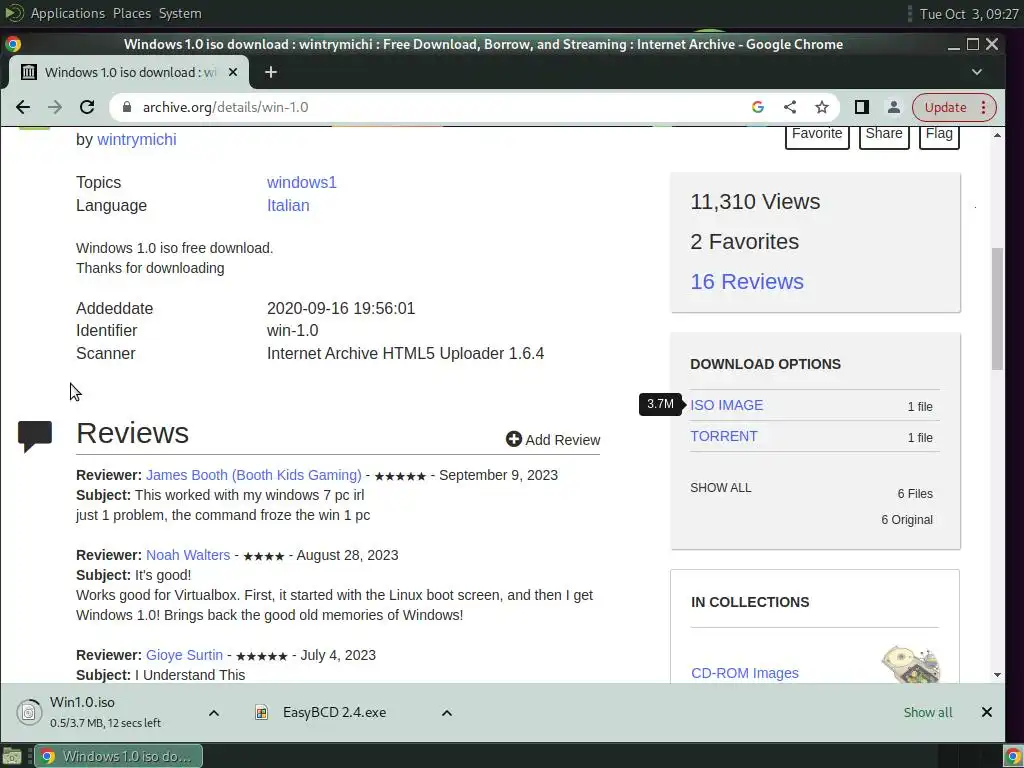Viewport: 1024px width, 768px height.
Task: Open Gioye Surtin reviewer profile
Action: click(x=184, y=655)
